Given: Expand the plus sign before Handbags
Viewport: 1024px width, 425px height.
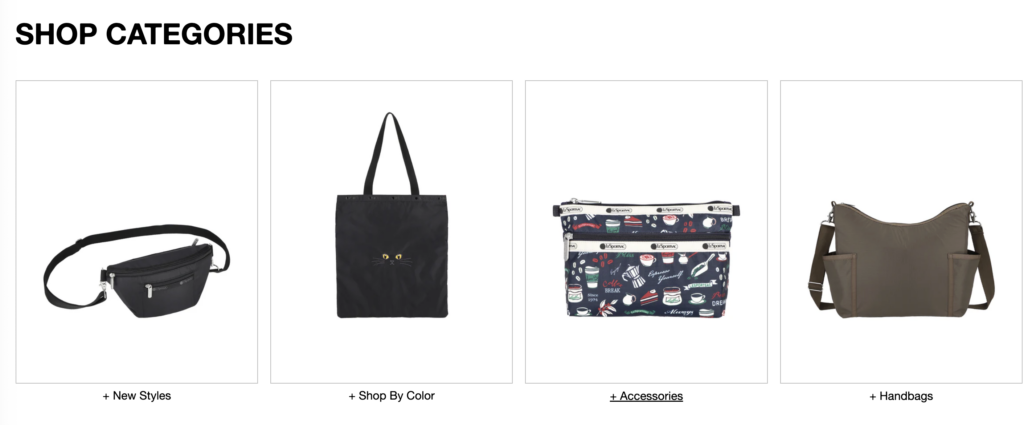Looking at the screenshot, I should (x=873, y=397).
